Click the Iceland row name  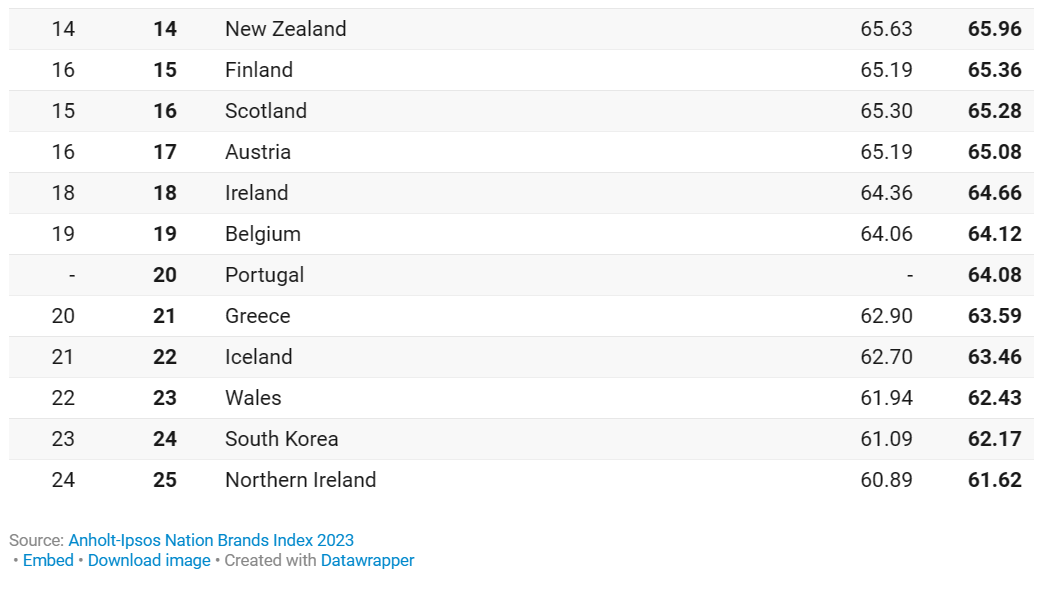click(x=258, y=357)
